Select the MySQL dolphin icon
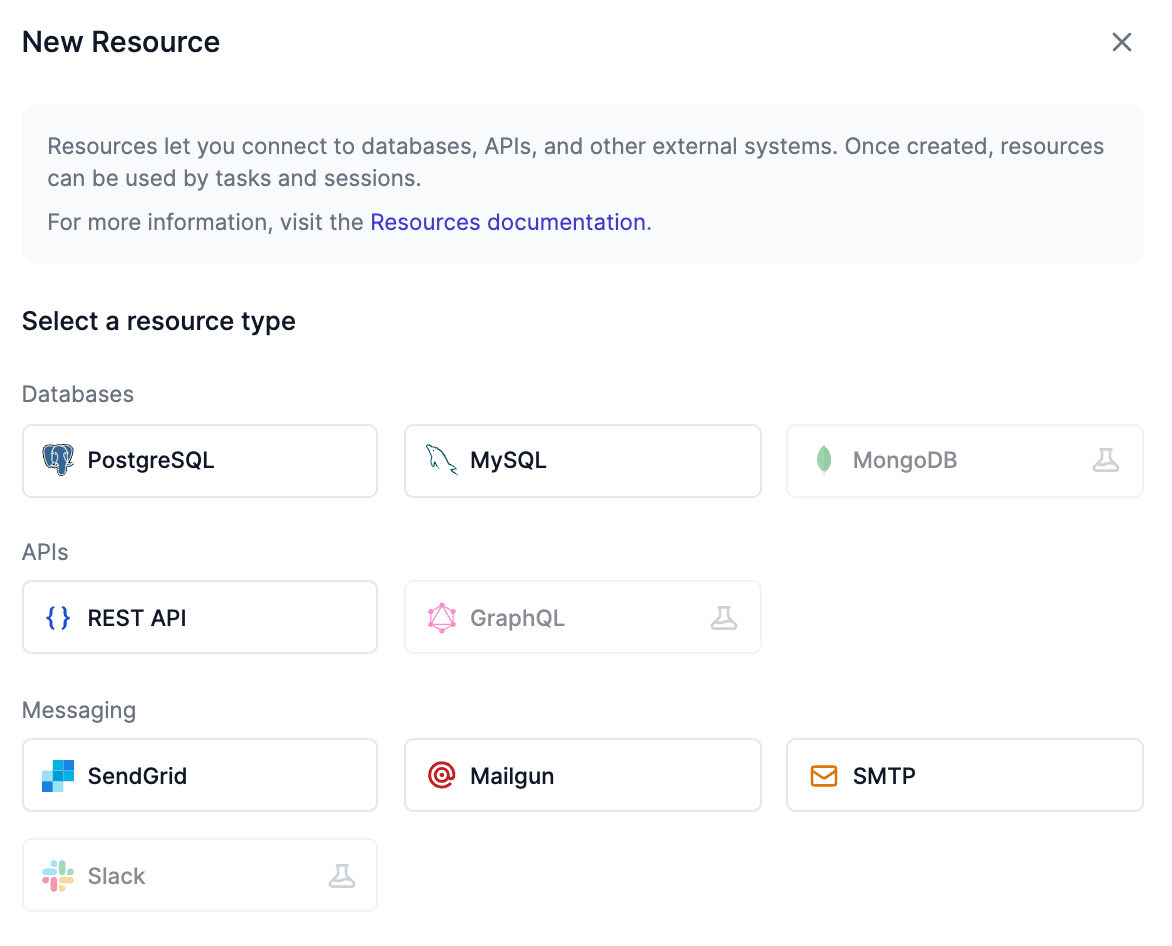This screenshot has height=946, width=1172. click(x=441, y=460)
